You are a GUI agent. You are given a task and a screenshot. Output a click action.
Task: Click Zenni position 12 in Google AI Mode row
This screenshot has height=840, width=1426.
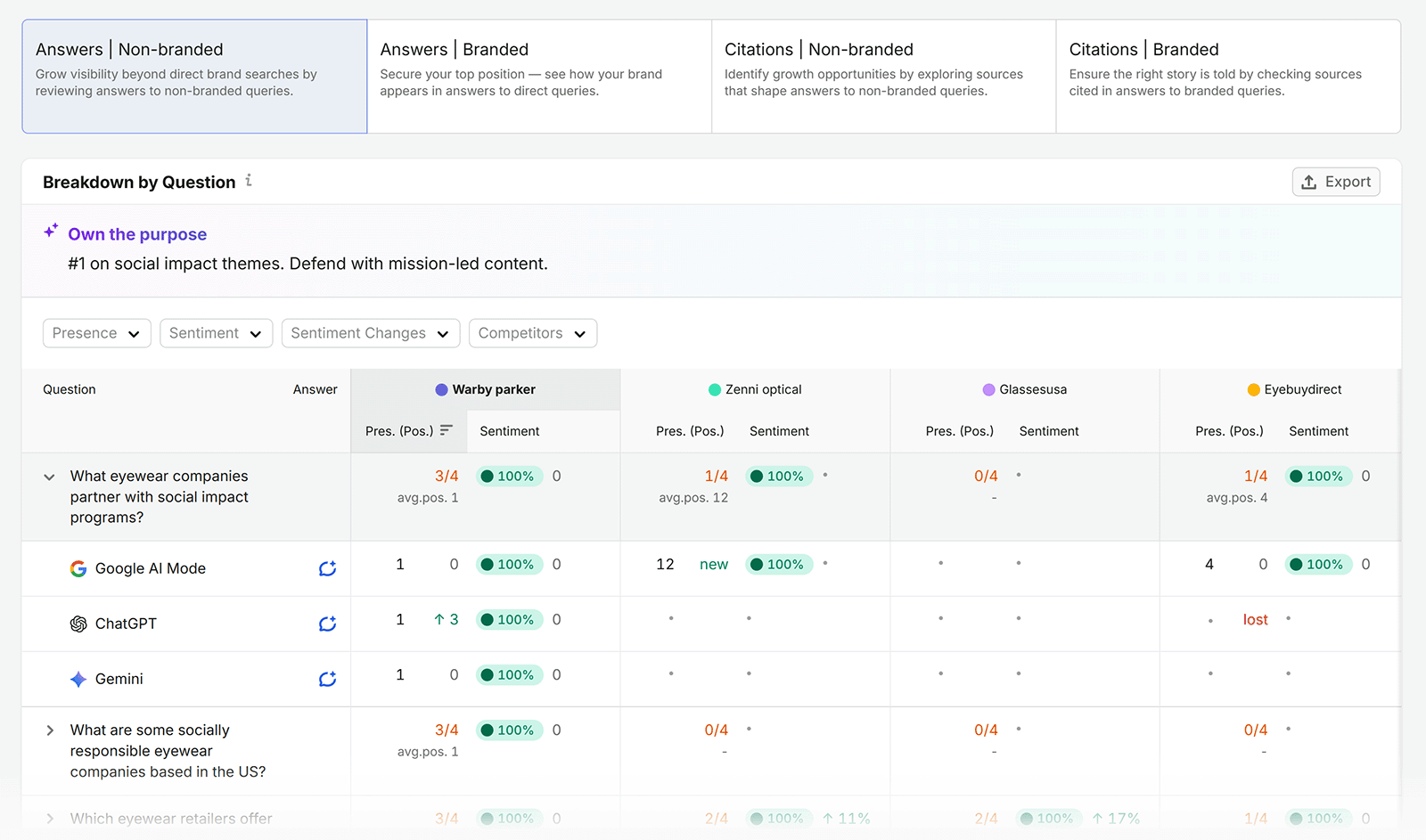pyautogui.click(x=665, y=565)
